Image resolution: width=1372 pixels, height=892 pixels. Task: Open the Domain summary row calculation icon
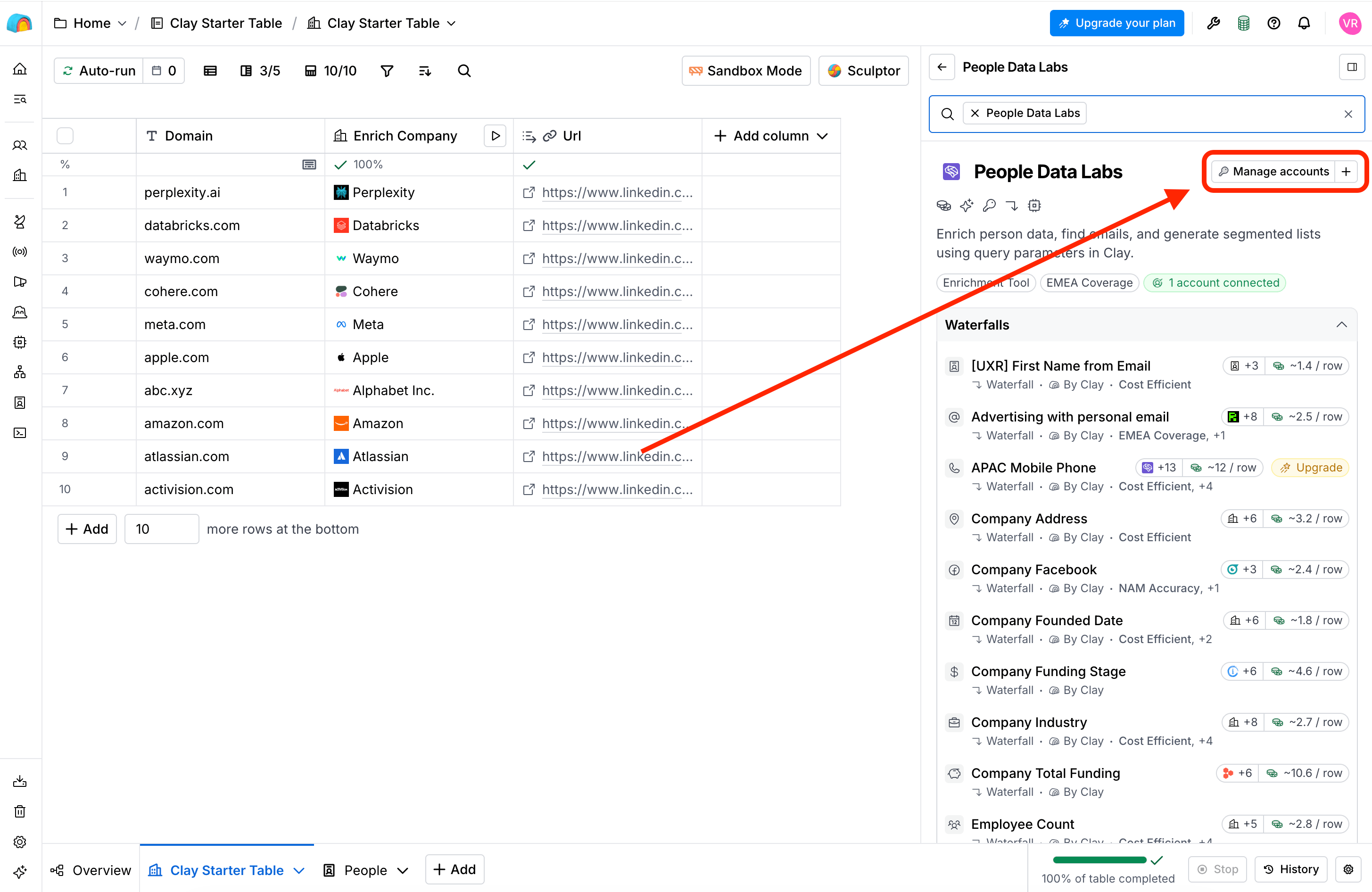point(309,165)
